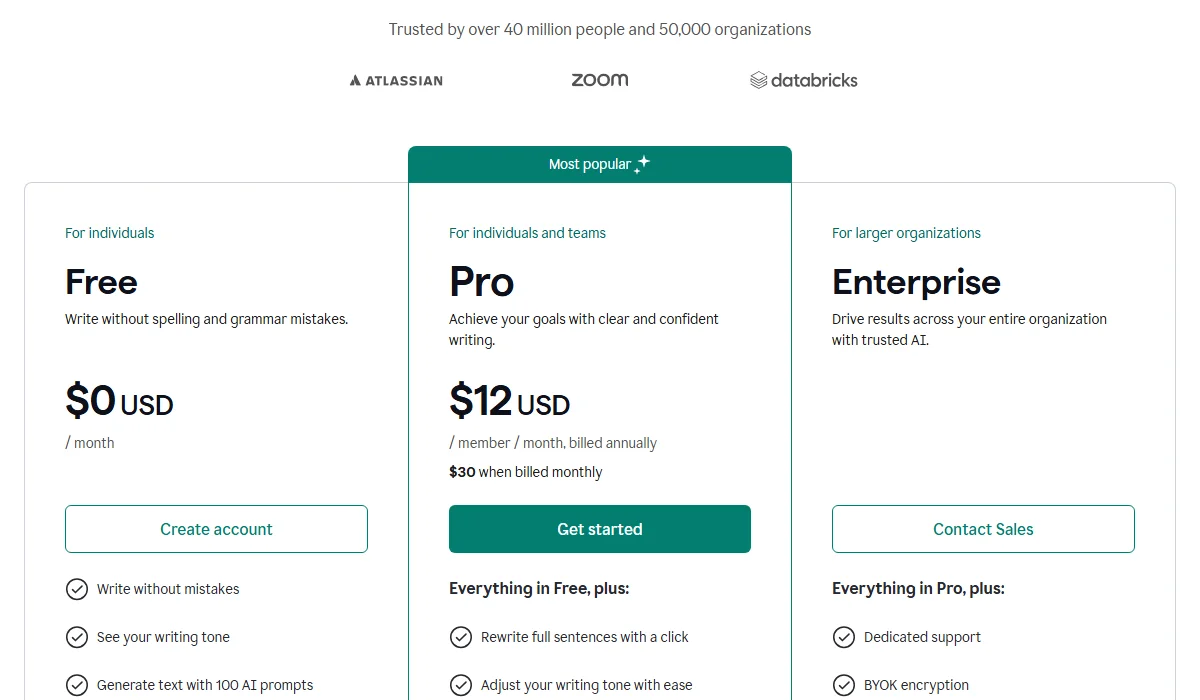Click the "$30 when billed monthly" text
Image resolution: width=1200 pixels, height=700 pixels.
(526, 472)
